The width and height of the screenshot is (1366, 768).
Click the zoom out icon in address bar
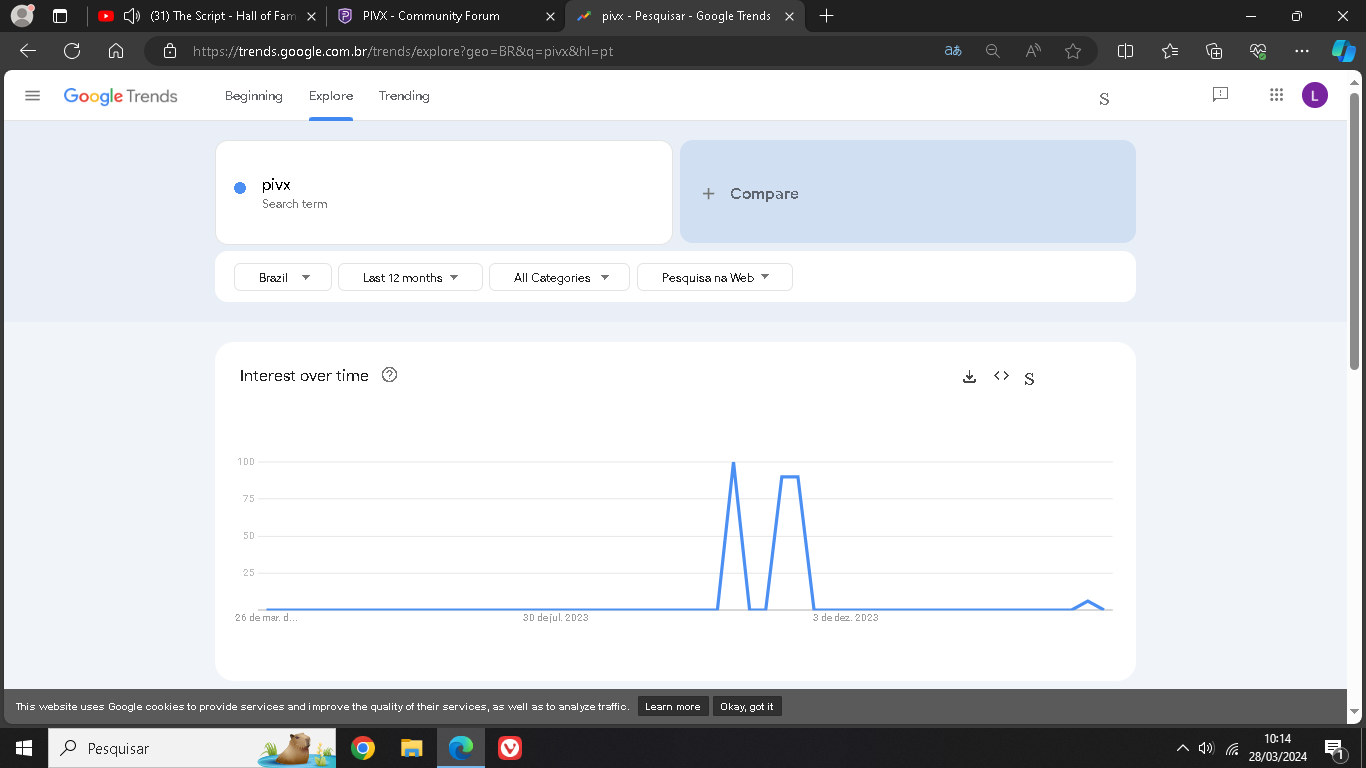[x=993, y=51]
